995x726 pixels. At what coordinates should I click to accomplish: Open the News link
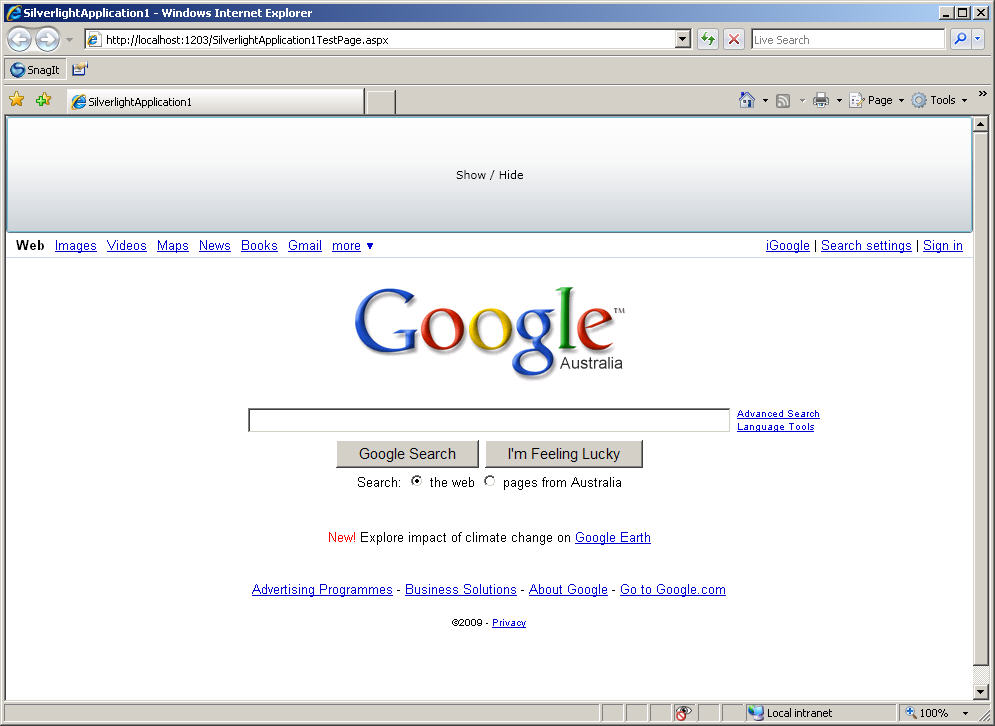click(214, 246)
